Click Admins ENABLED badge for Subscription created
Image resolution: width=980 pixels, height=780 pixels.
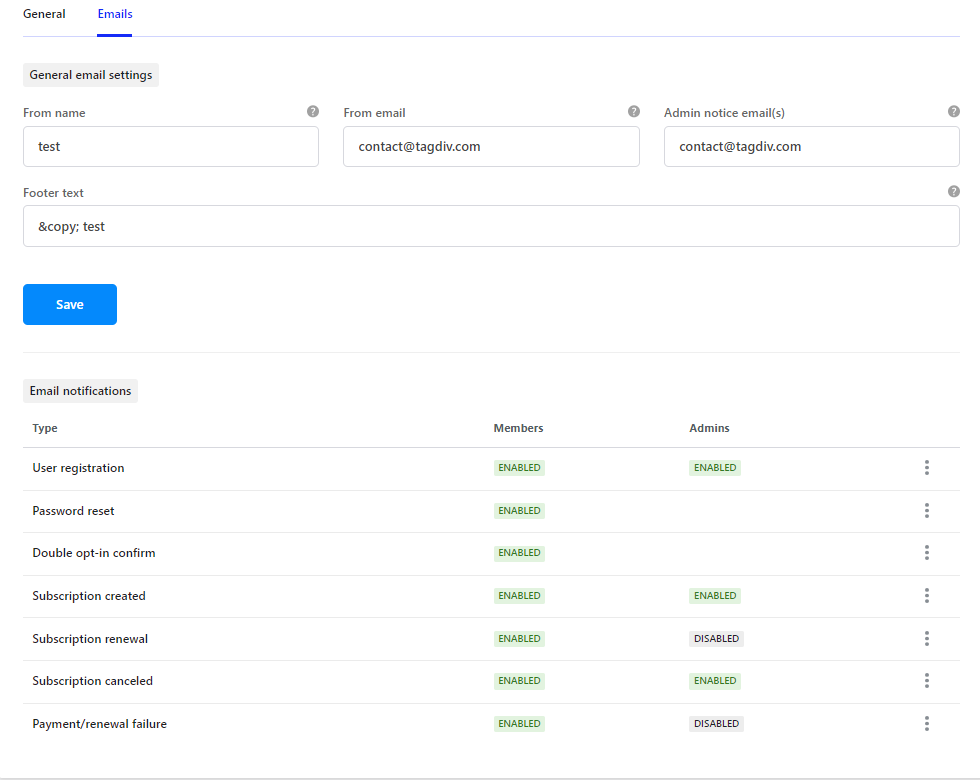pos(715,596)
